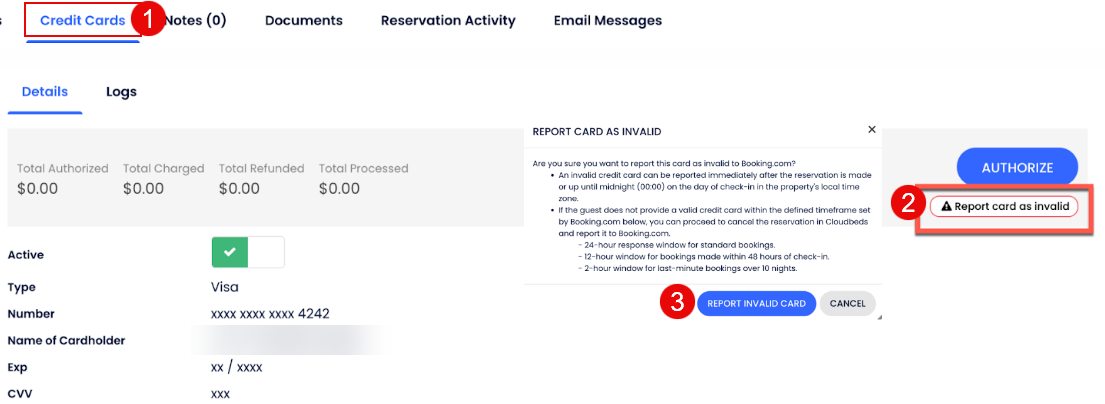Screen dimensions: 1105x404
Task: Confirm with REPORT INVALID CARD button
Action: [x=756, y=304]
